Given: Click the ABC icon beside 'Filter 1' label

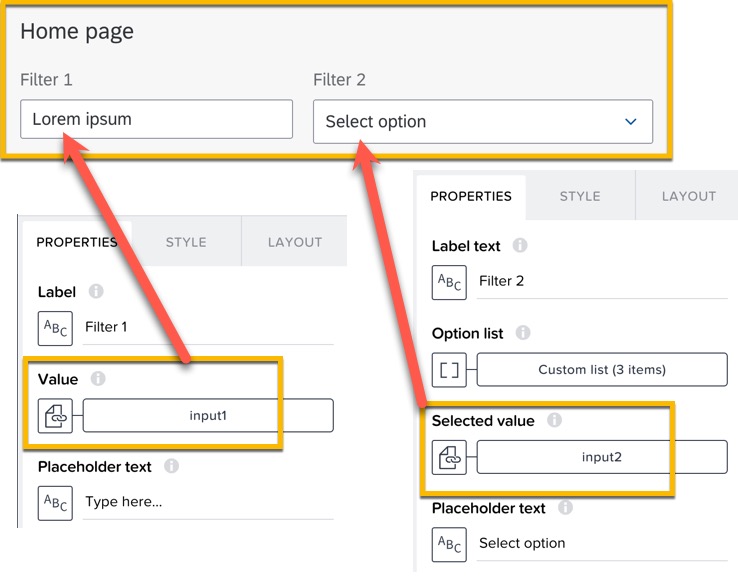Looking at the screenshot, I should 55,327.
